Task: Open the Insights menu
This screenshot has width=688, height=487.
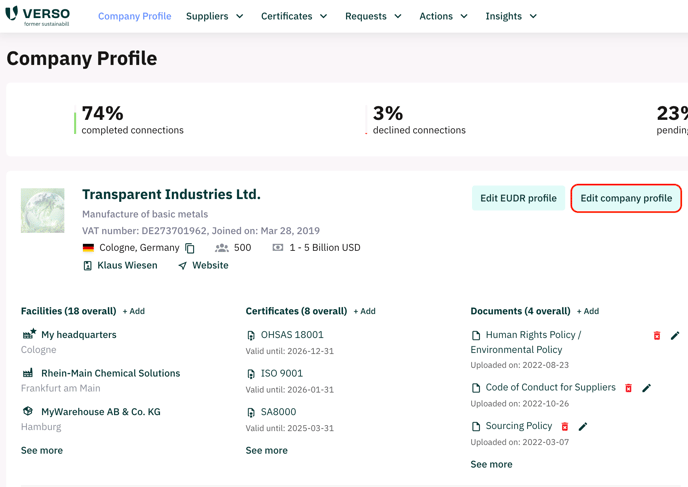Action: [504, 16]
